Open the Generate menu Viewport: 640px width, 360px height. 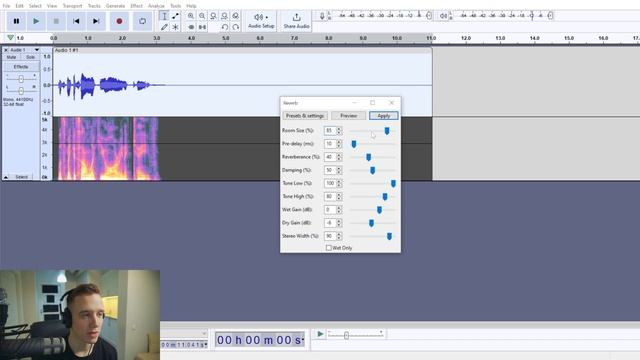[x=116, y=6]
